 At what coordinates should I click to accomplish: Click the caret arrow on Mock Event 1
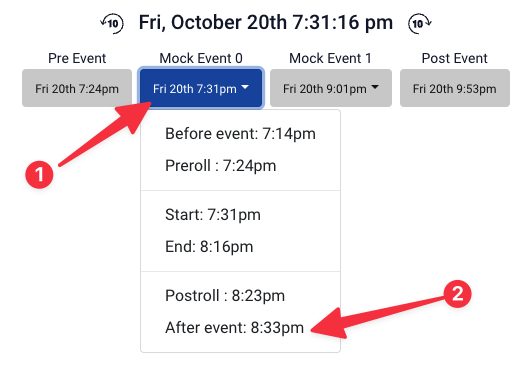click(375, 88)
